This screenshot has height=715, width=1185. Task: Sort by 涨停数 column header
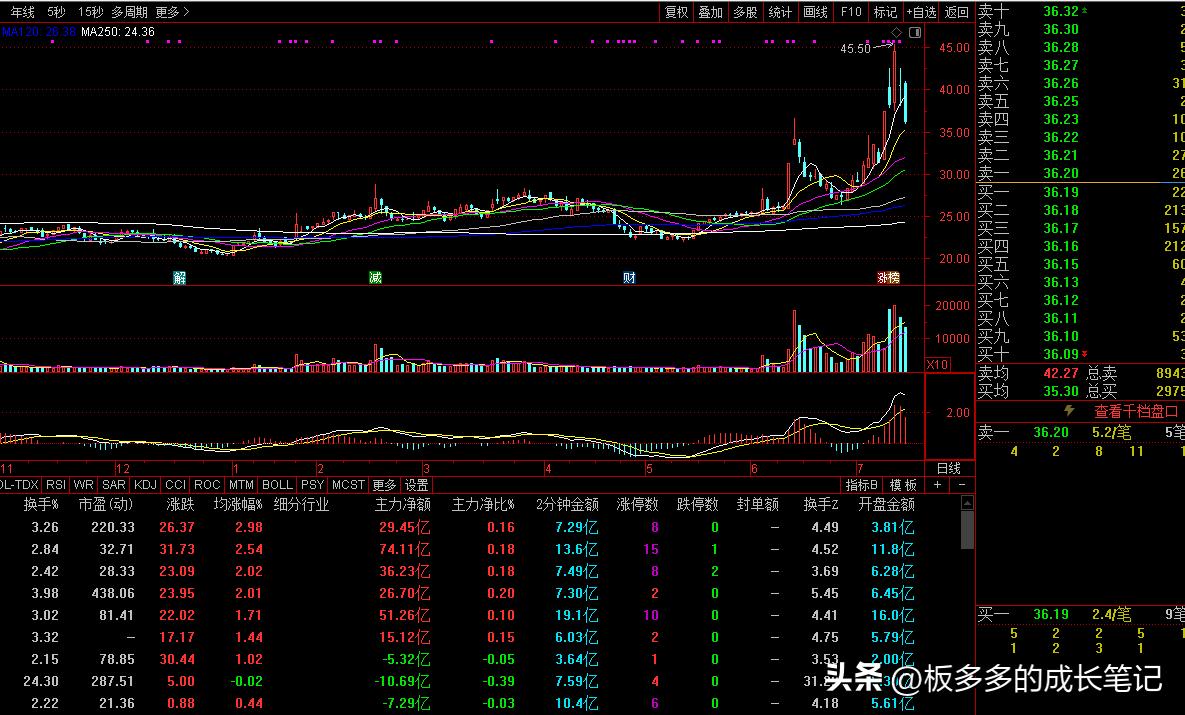[638, 504]
